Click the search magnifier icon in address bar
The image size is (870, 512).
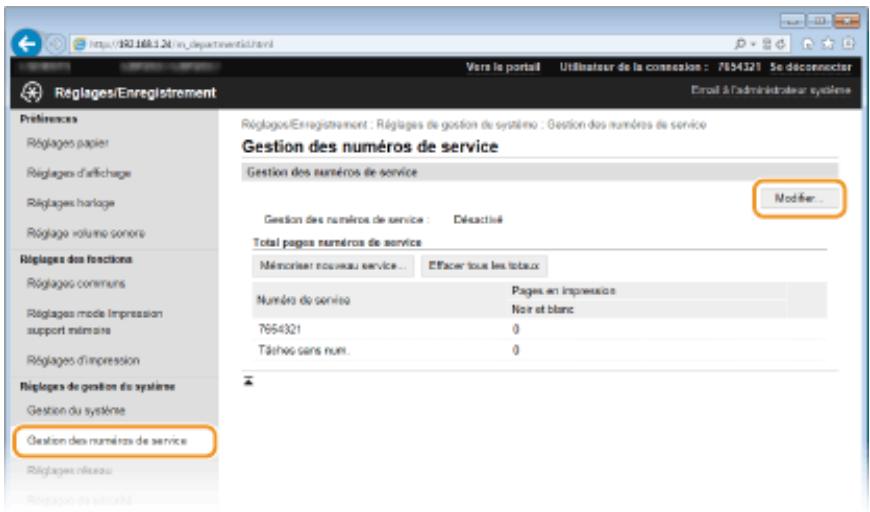point(740,44)
